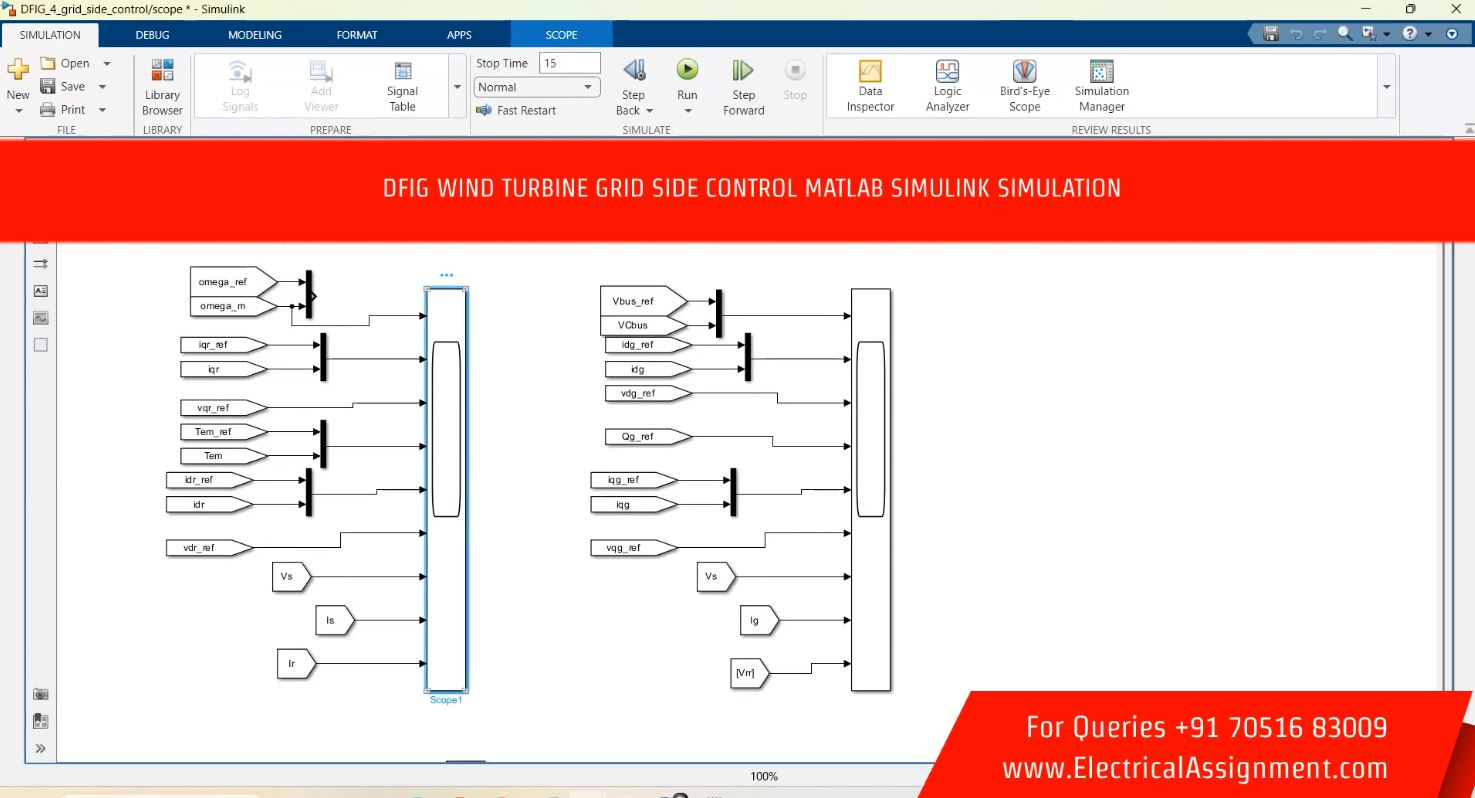Launch the Logic Analyzer

947,86
